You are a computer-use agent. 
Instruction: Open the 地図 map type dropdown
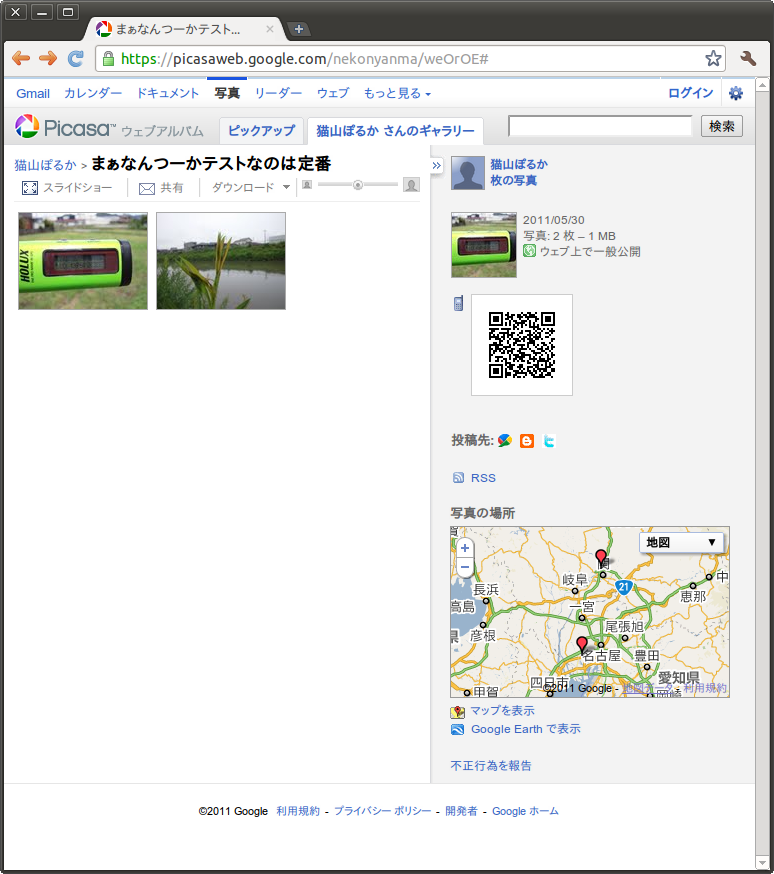(682, 542)
